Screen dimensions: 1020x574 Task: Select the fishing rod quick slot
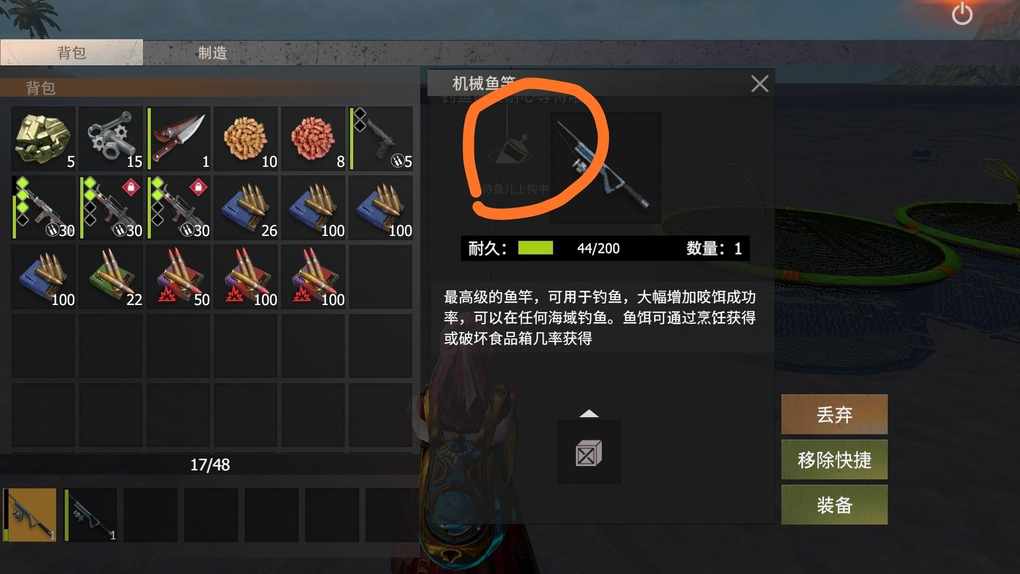click(91, 515)
